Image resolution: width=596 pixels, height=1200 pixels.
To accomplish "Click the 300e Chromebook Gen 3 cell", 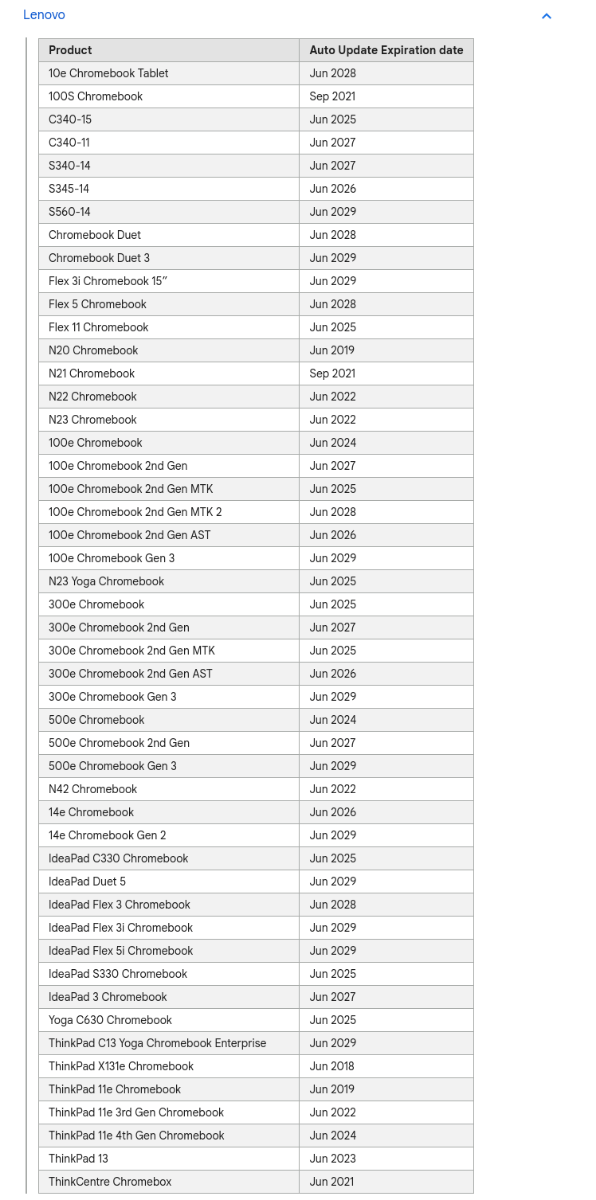I will 168,696.
